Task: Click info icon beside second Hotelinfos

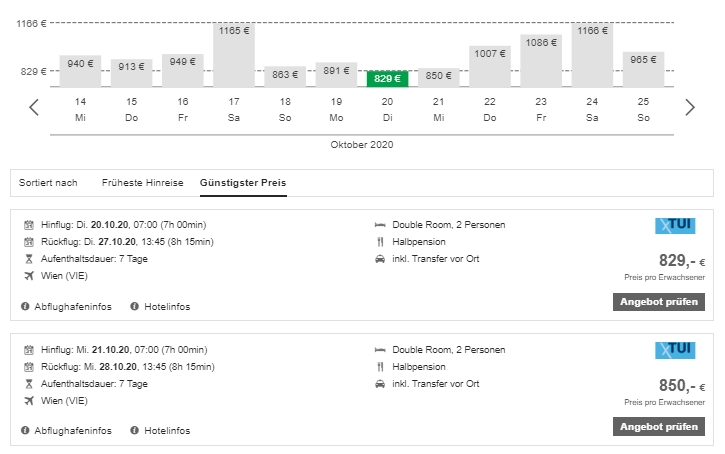Action: point(135,430)
